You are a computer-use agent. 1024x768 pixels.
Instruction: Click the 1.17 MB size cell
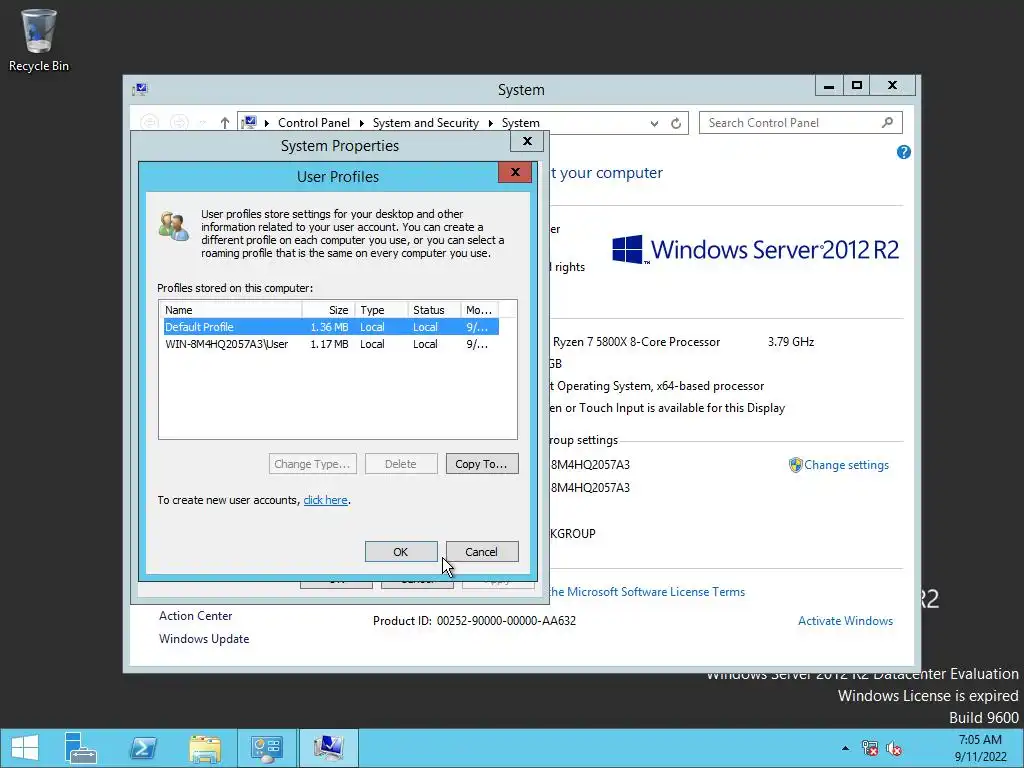(x=329, y=344)
